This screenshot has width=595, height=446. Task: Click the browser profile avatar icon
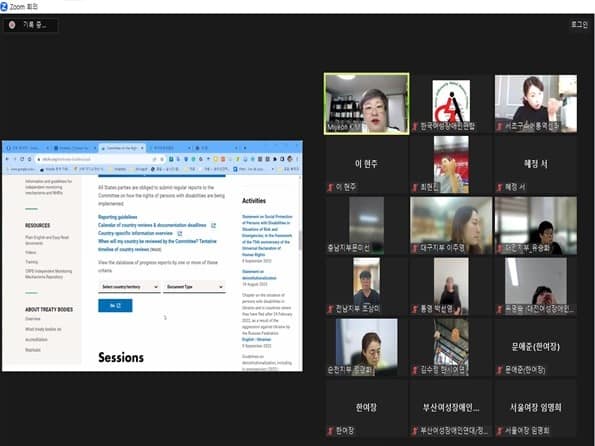pyautogui.click(x=290, y=159)
